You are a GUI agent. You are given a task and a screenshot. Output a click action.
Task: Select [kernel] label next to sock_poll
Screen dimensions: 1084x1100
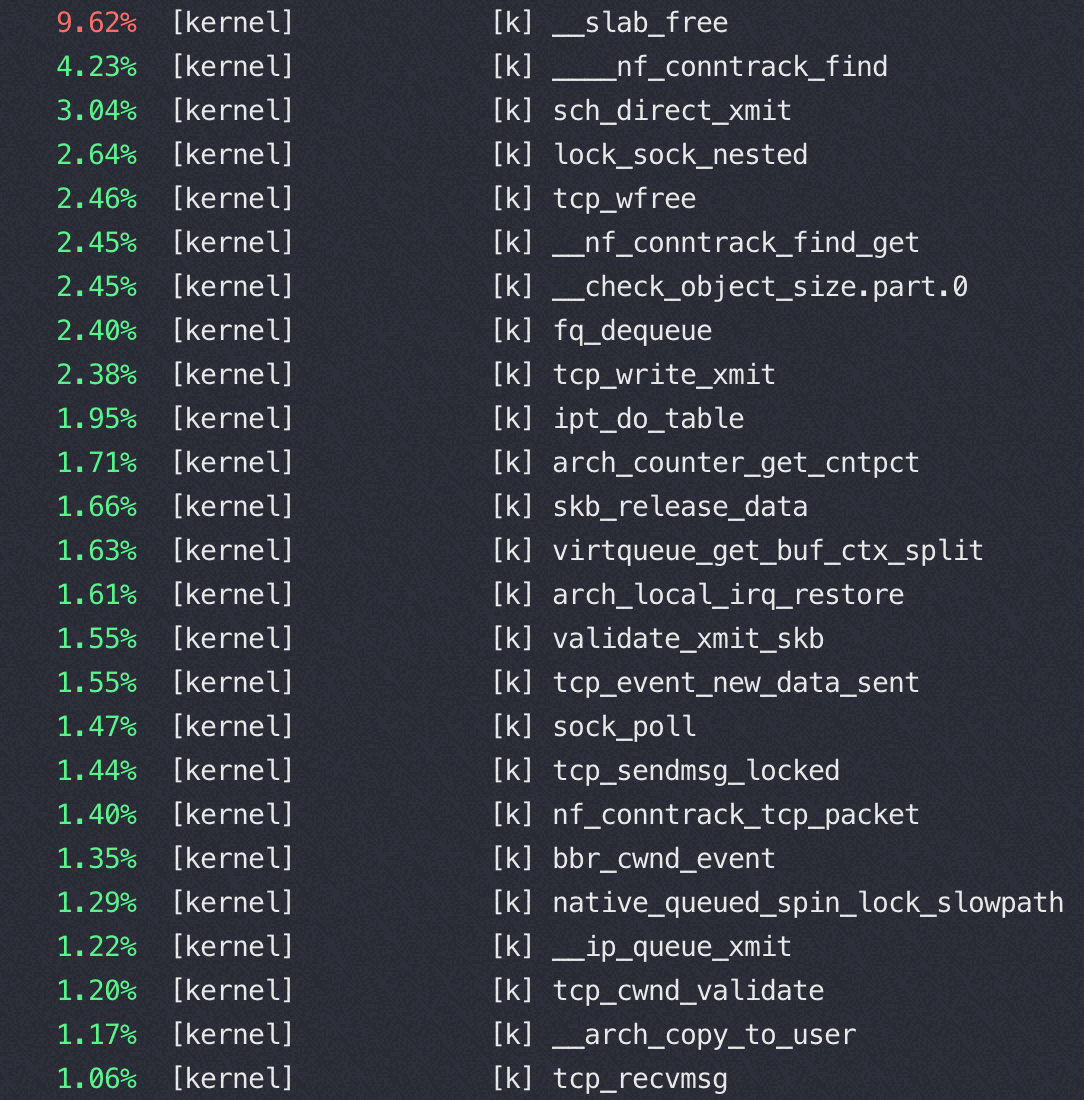coord(232,727)
